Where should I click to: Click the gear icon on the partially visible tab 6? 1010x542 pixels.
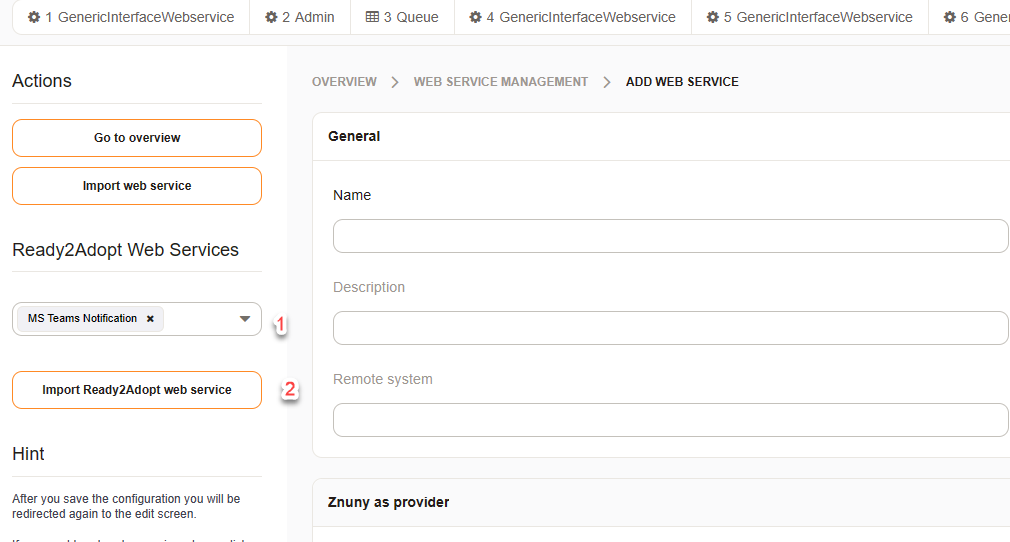pos(950,17)
